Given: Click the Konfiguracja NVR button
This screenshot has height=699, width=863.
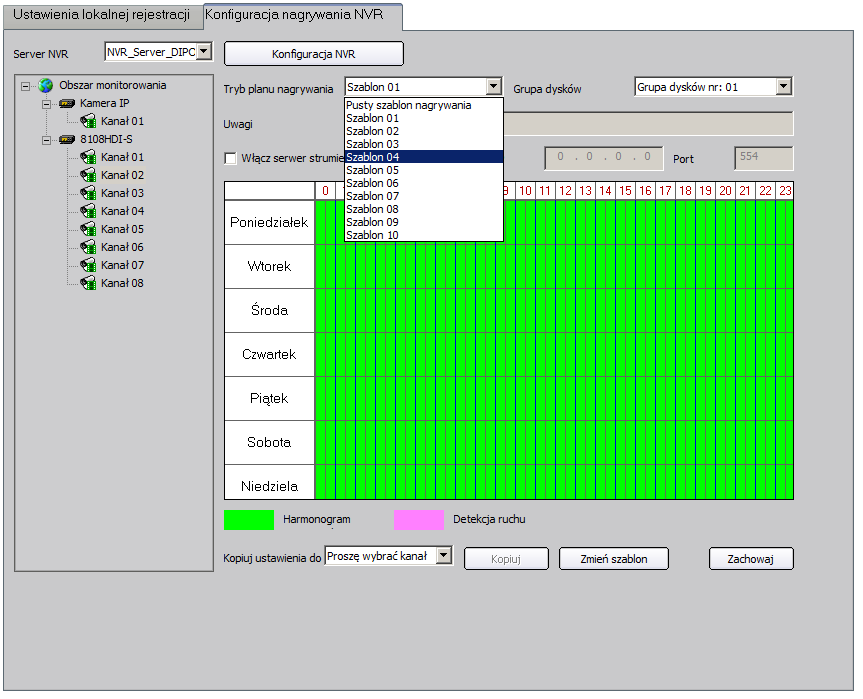Looking at the screenshot, I should pos(314,54).
